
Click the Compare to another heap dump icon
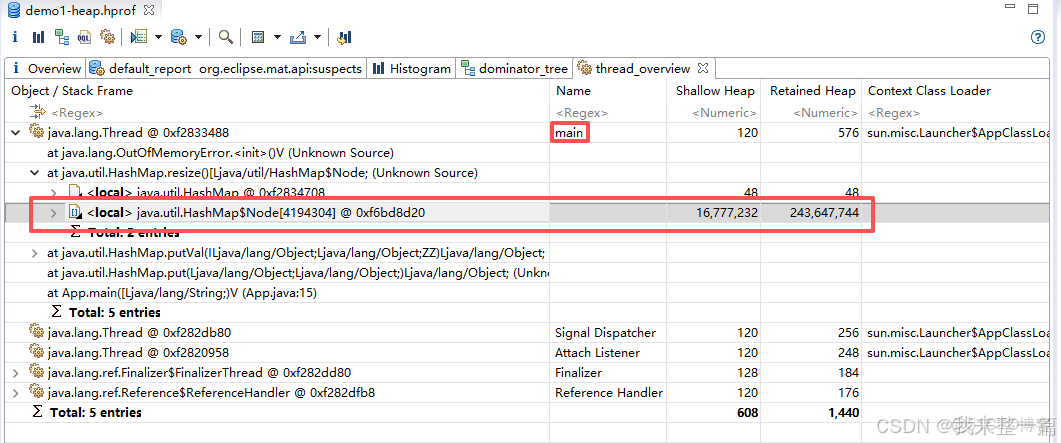[x=344, y=37]
